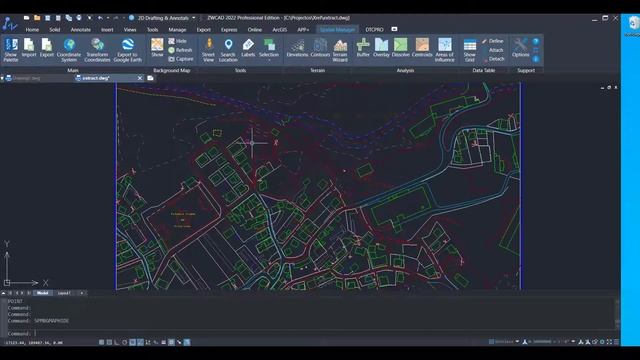Capture the background map
This screenshot has width=640, height=360.
coord(181,59)
